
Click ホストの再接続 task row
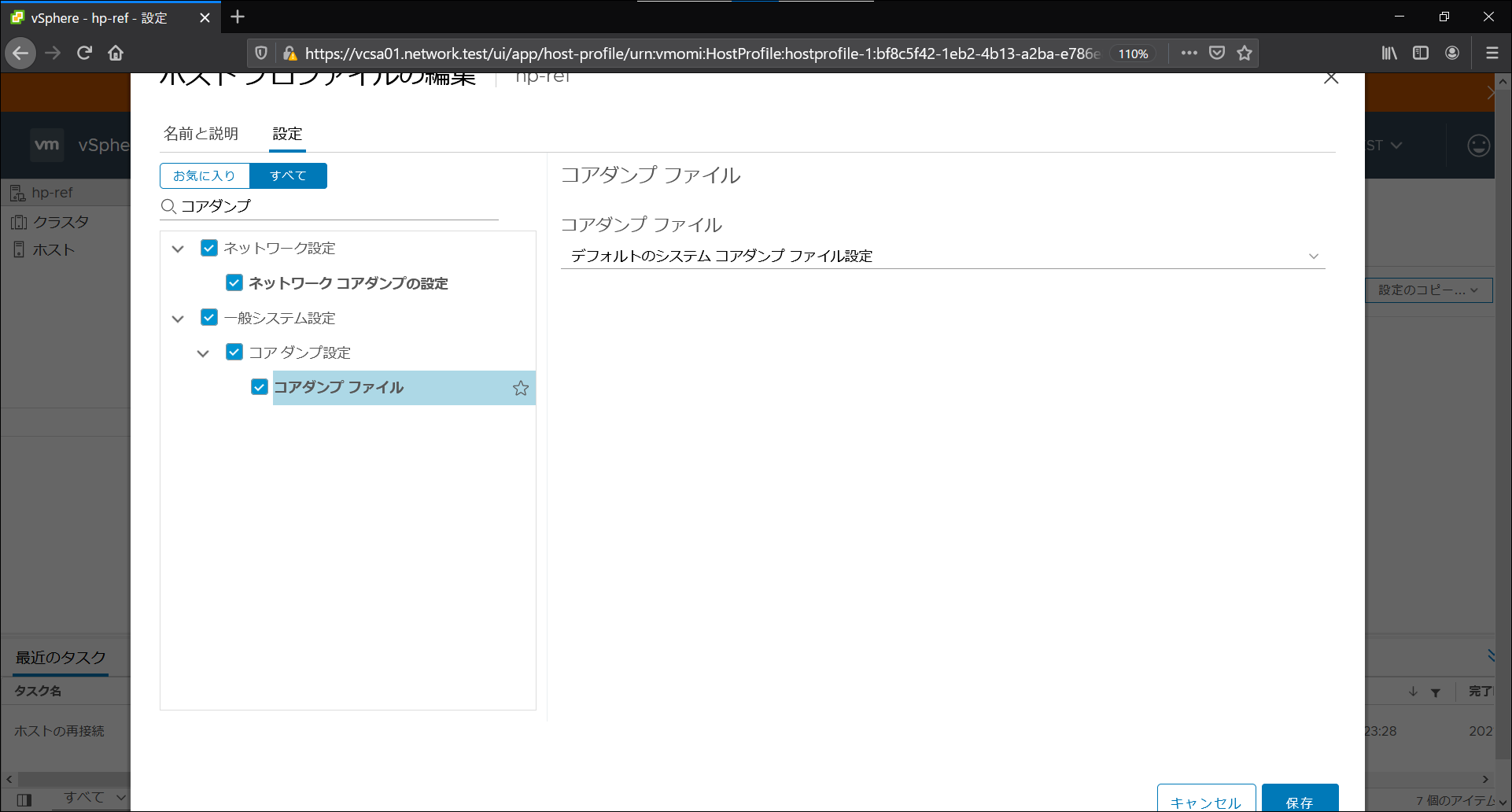pos(59,731)
